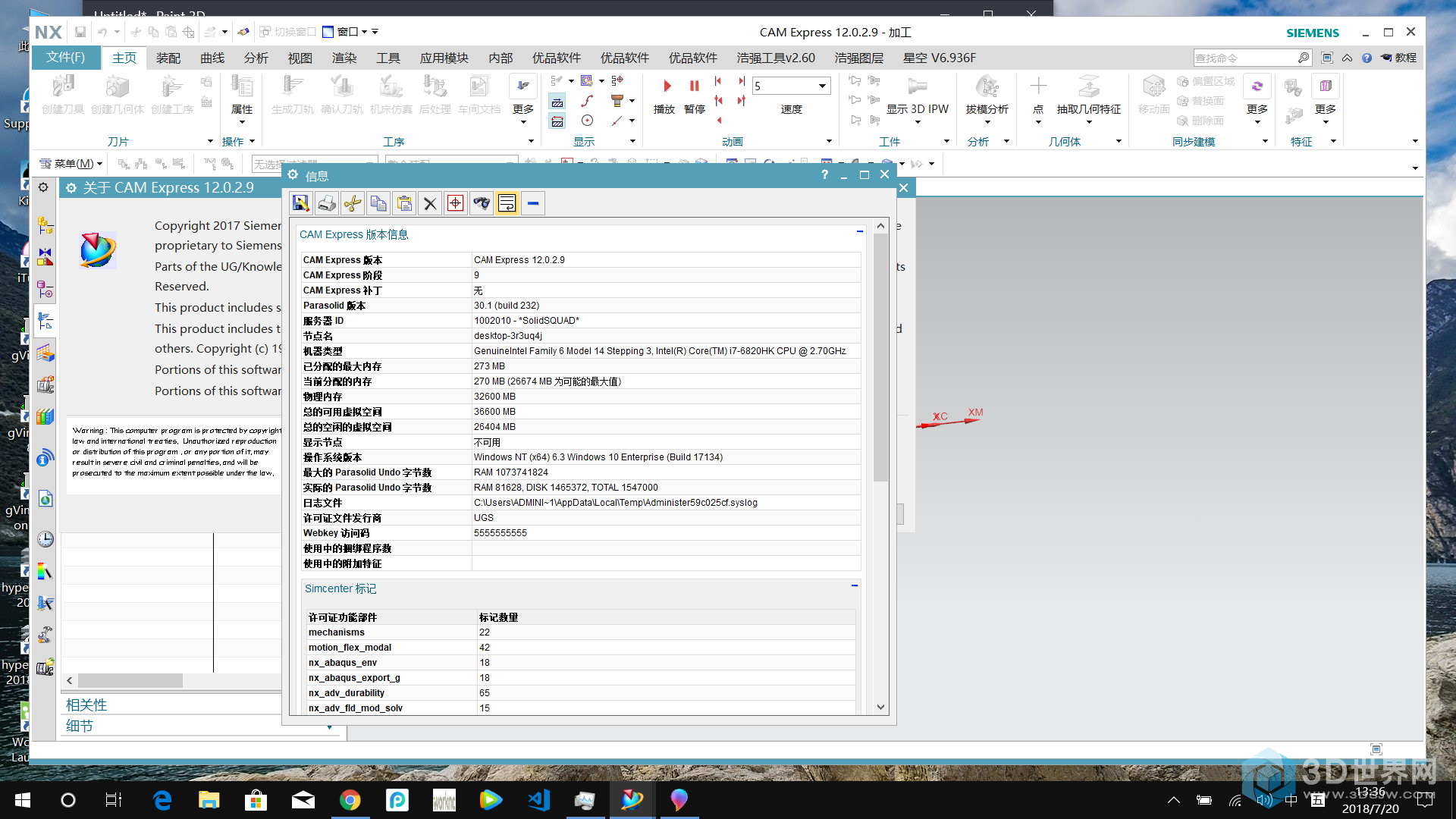Click the mail app icon on the taskbar
This screenshot has width=1456, height=819.
[303, 800]
